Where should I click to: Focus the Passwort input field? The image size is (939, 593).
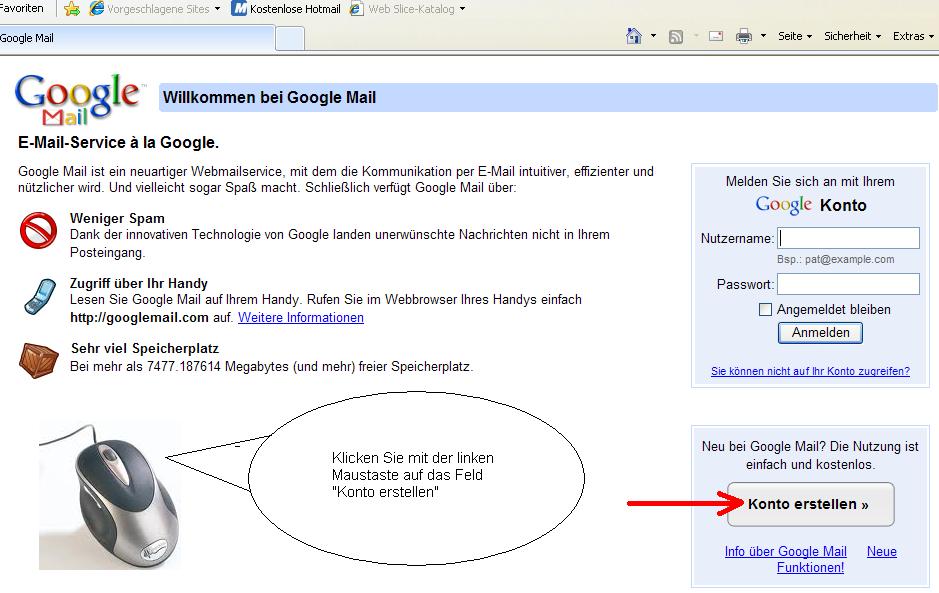tap(848, 284)
